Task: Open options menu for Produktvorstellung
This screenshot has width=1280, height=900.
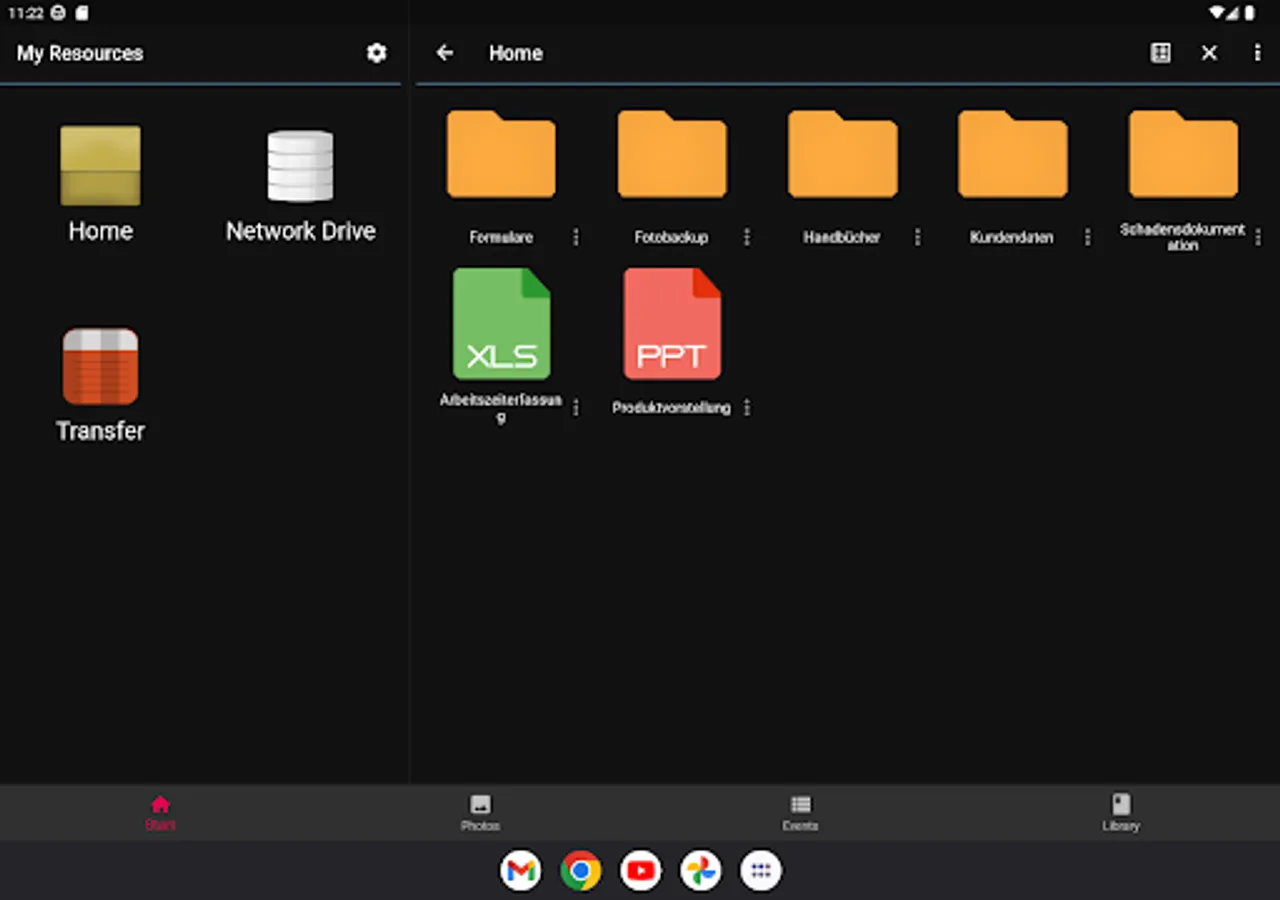Action: pos(747,408)
